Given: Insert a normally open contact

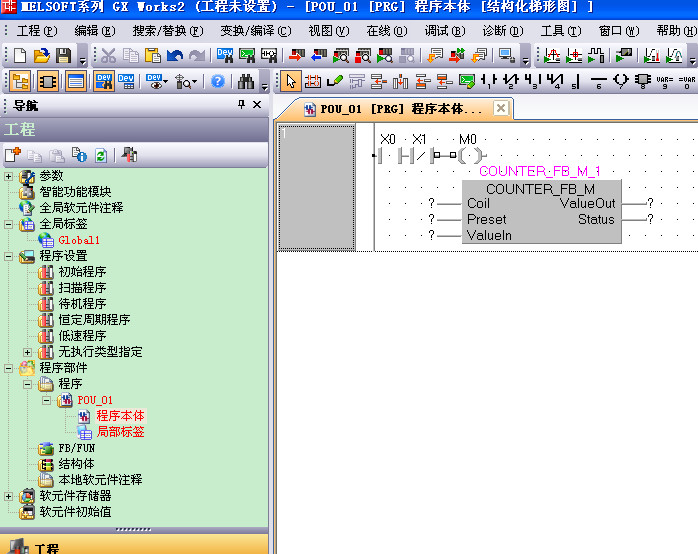Looking at the screenshot, I should pos(488,81).
